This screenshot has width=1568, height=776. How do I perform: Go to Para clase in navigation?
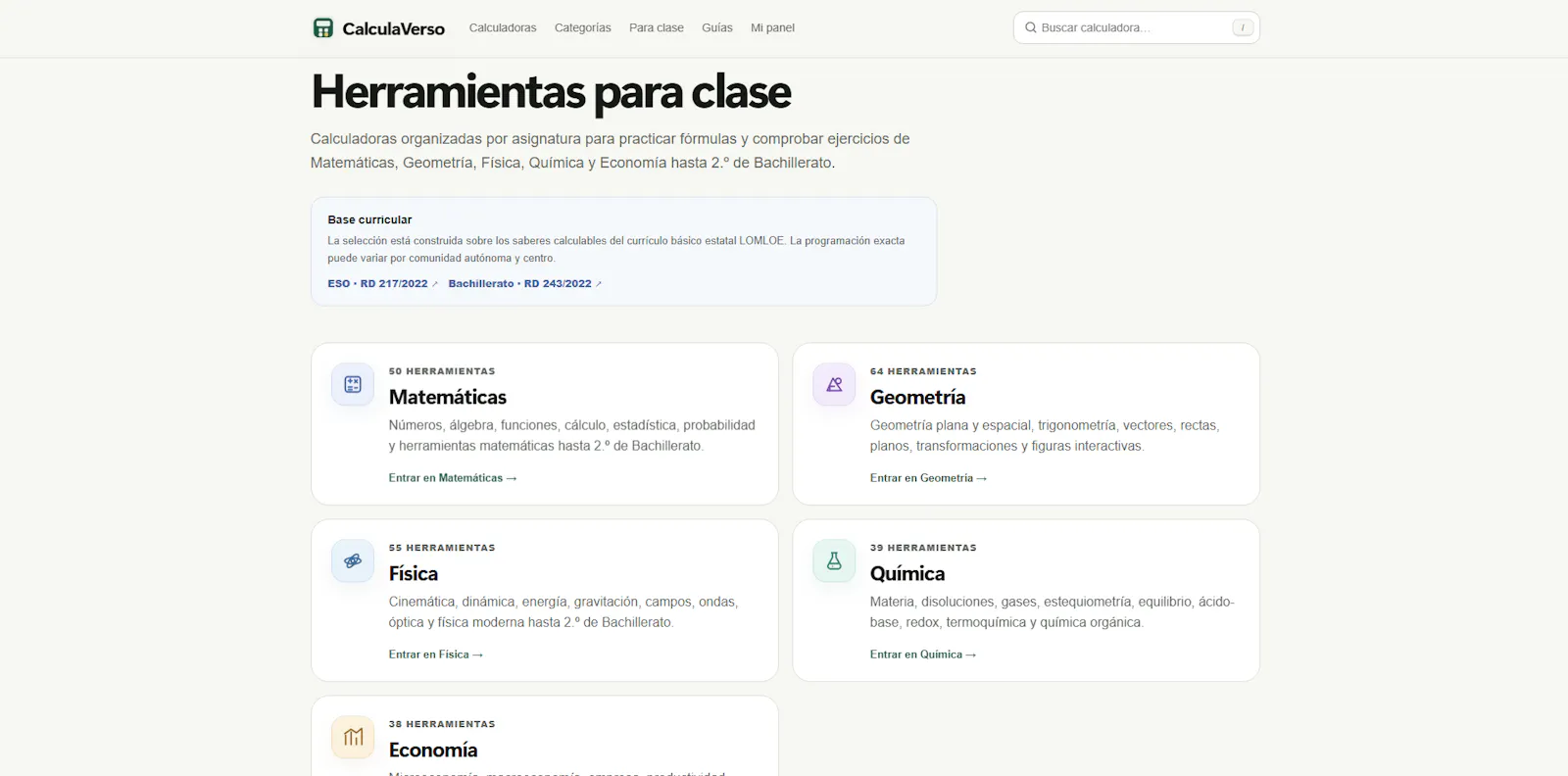(x=657, y=27)
